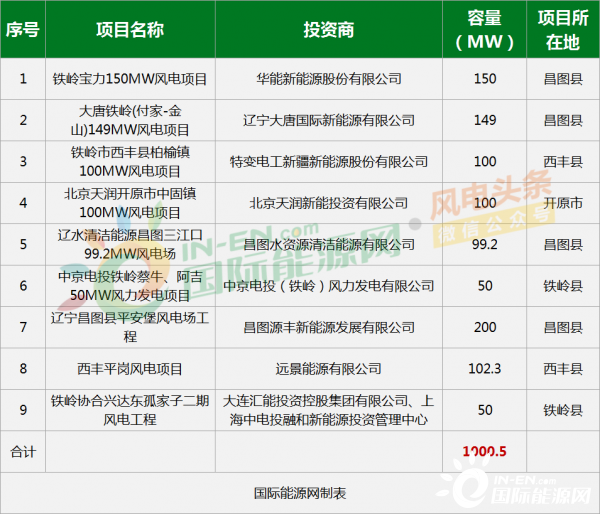Click the red total 1000.5
Image resolution: width=600 pixels, height=514 pixels.
pyautogui.click(x=484, y=452)
